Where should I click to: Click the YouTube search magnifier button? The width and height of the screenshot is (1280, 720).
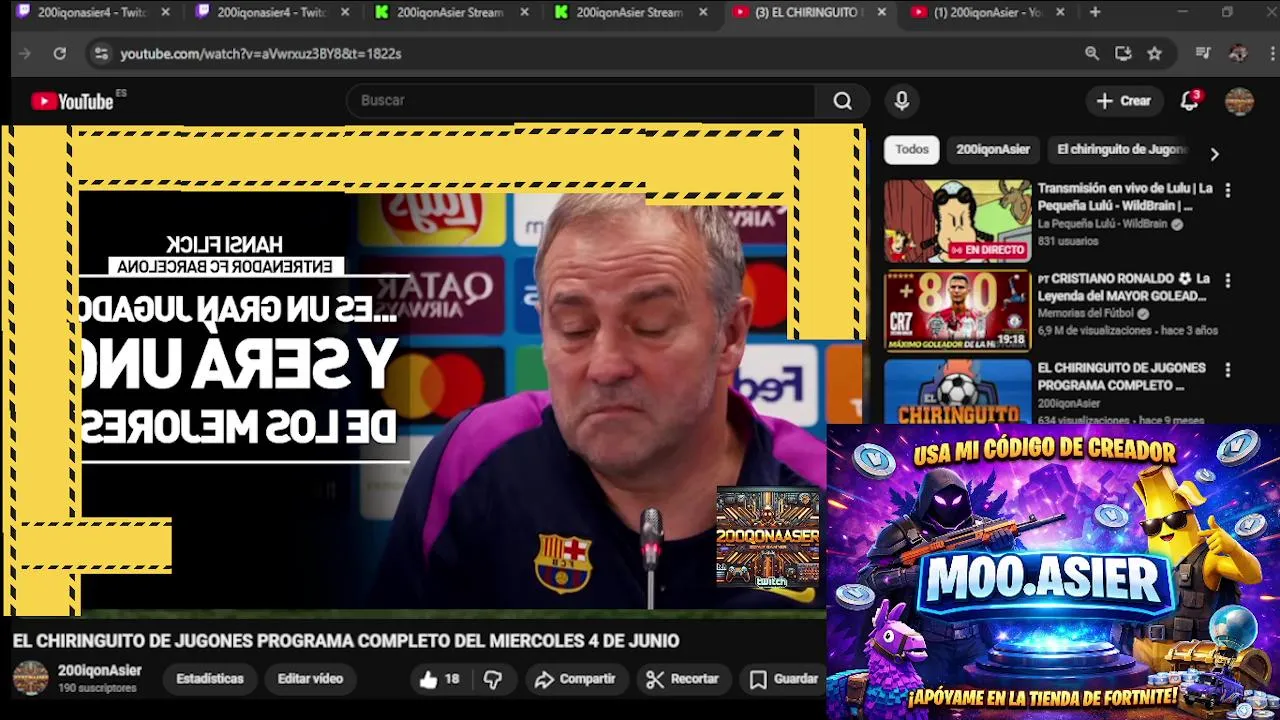click(x=843, y=101)
